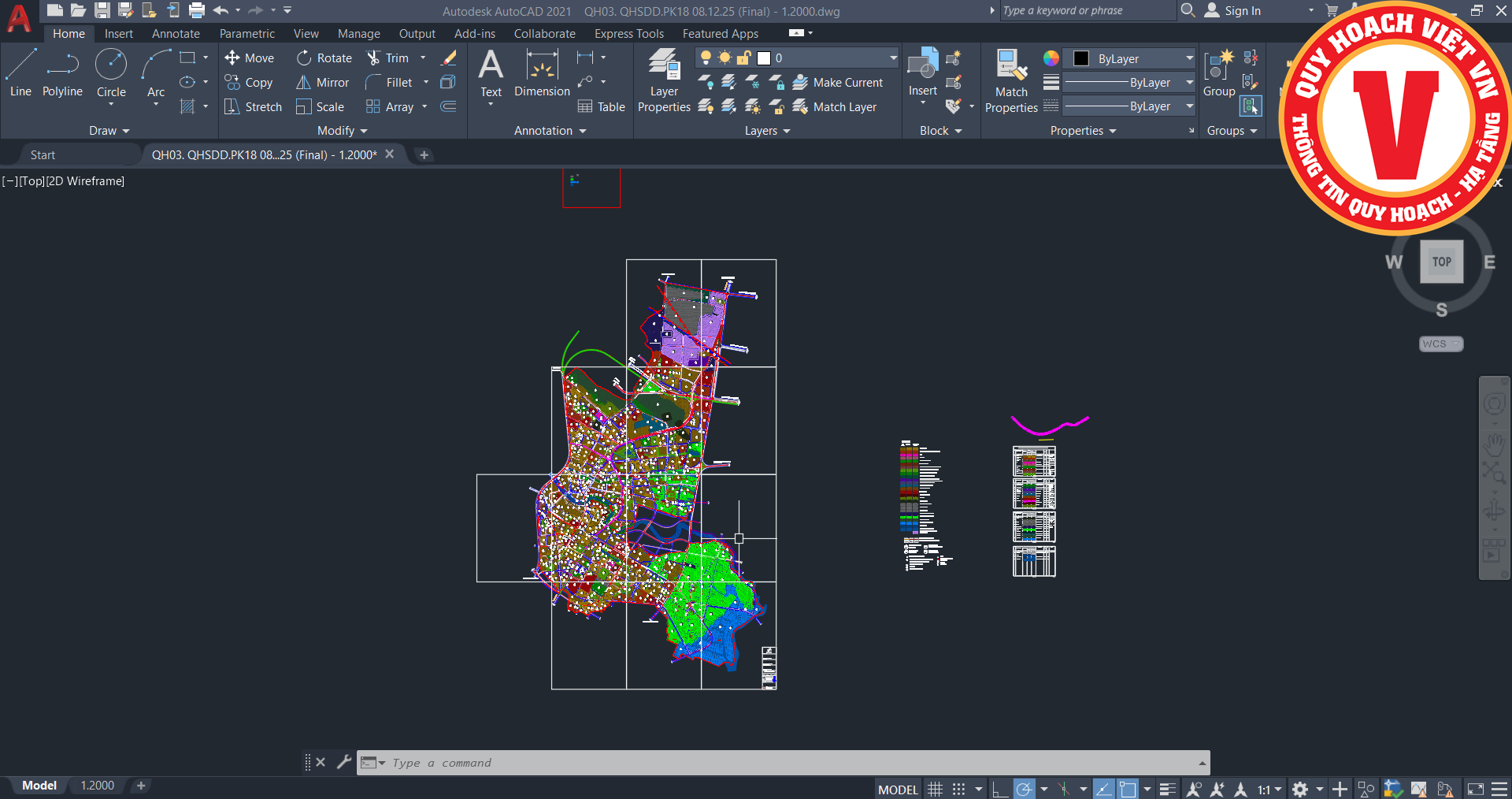The height and width of the screenshot is (799, 1512).
Task: Click the Move tool
Action: (250, 58)
